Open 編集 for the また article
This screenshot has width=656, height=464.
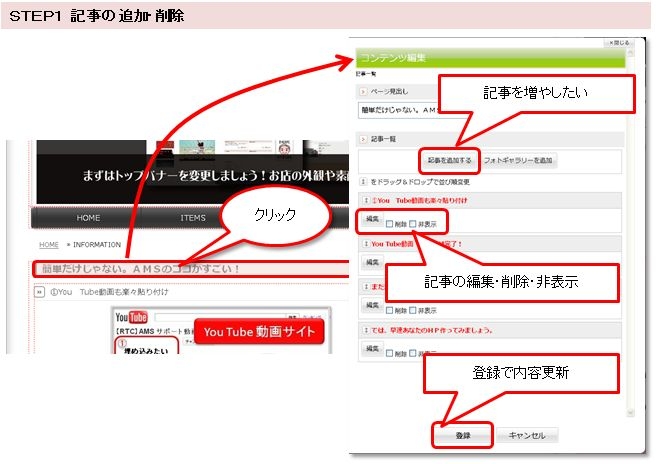(372, 305)
